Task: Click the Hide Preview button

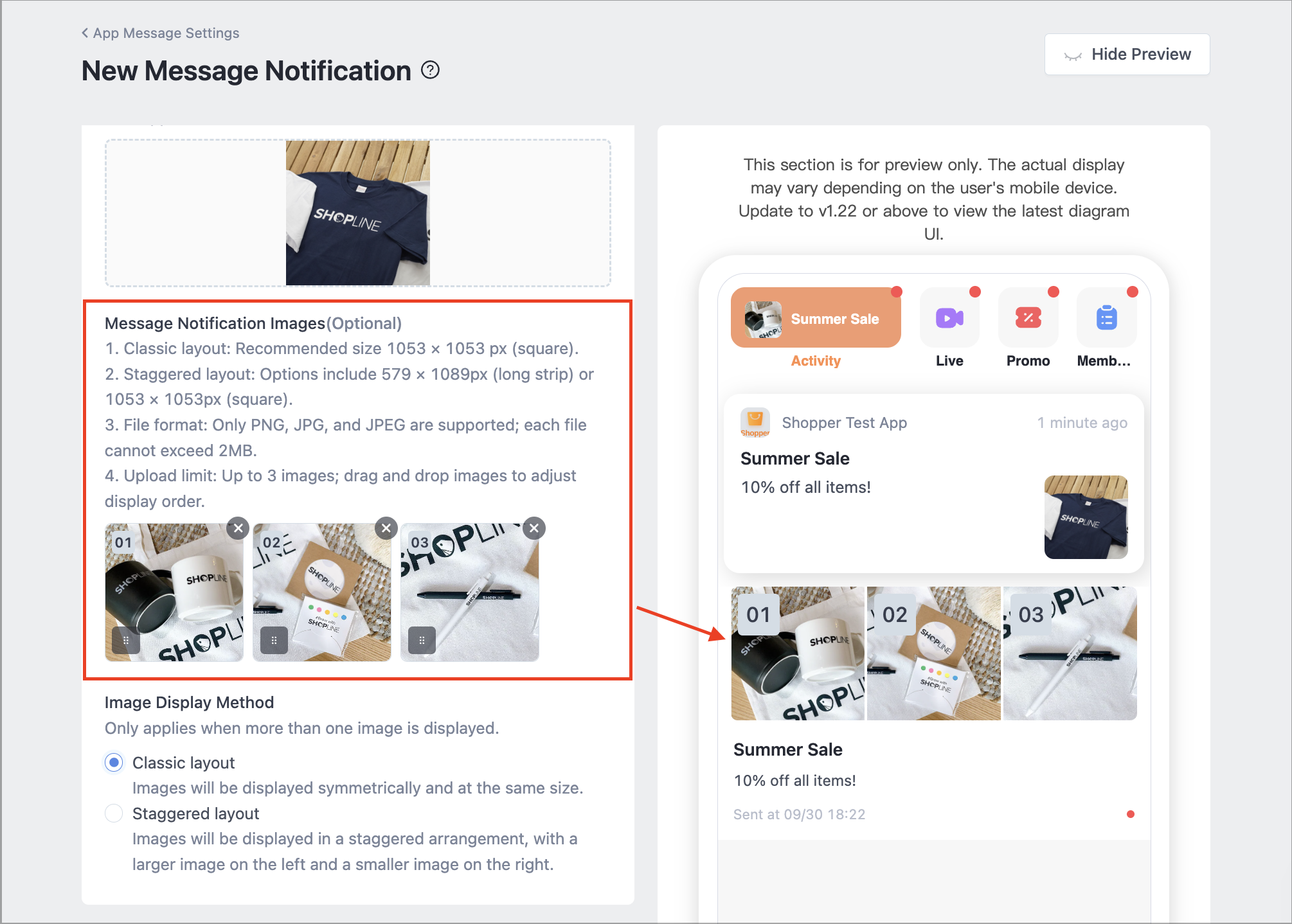Action: tap(1127, 54)
